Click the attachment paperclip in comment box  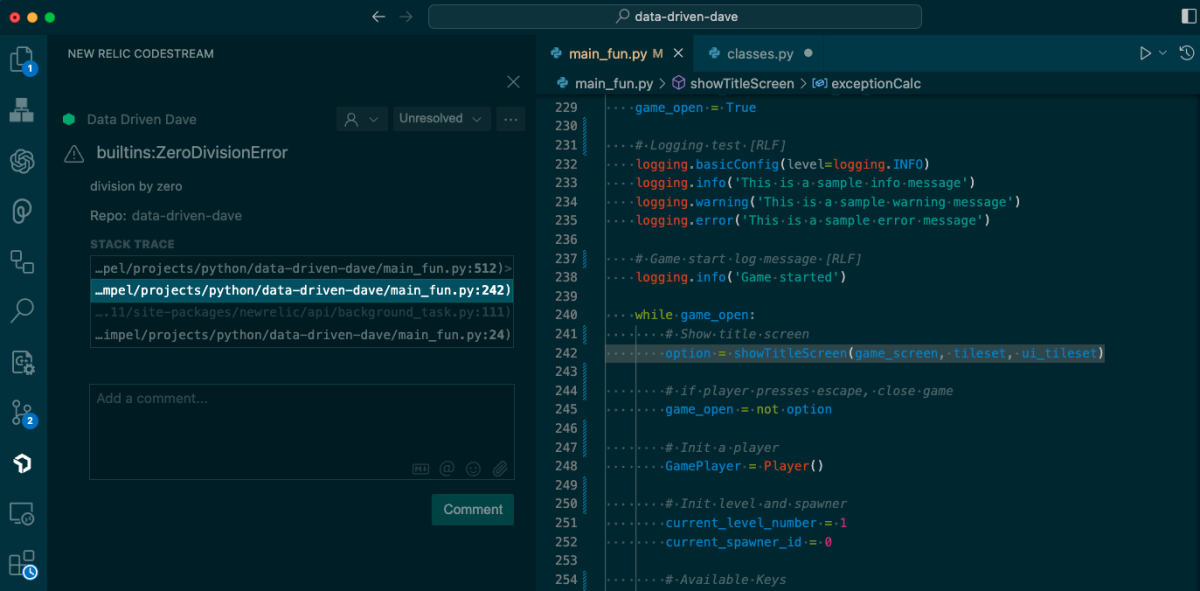499,468
